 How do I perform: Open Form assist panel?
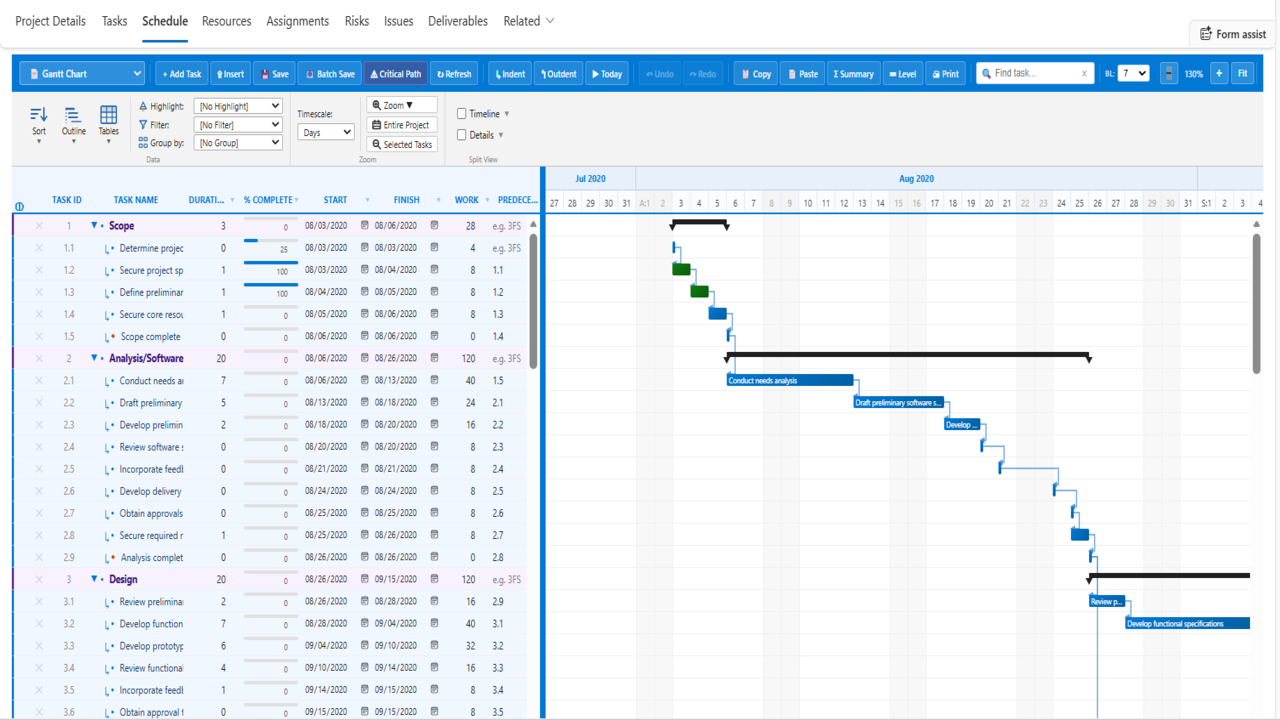tap(1233, 34)
